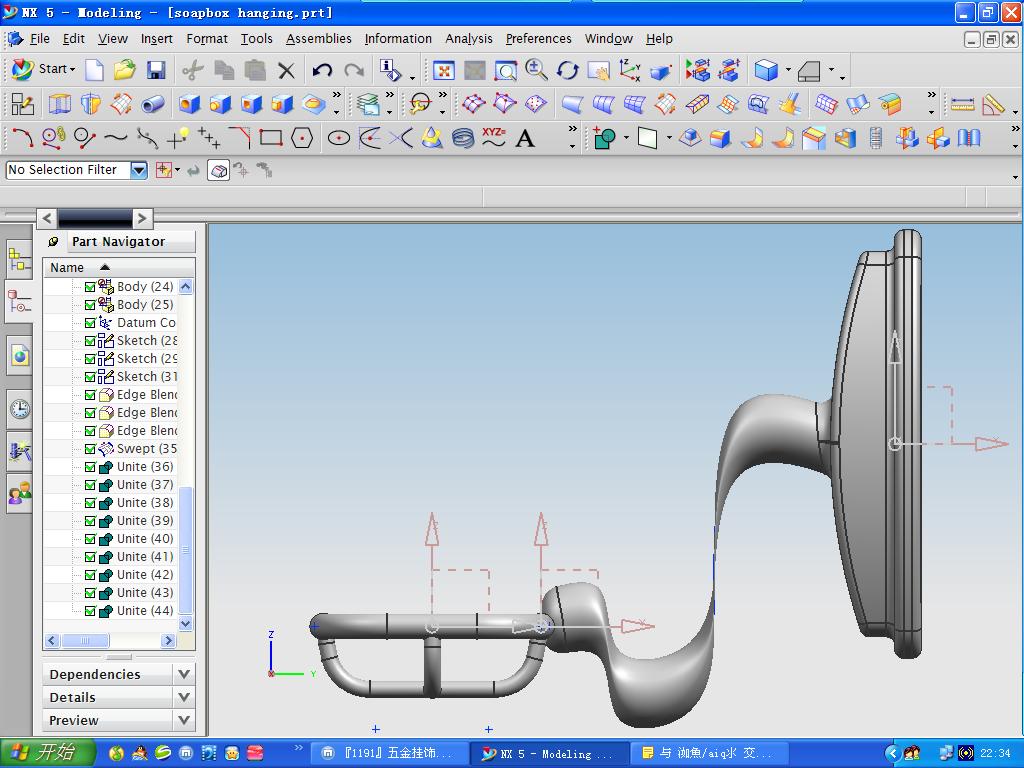Screen dimensions: 1024x768
Task: Toggle checkbox for Unite (36)
Action: (x=90, y=467)
